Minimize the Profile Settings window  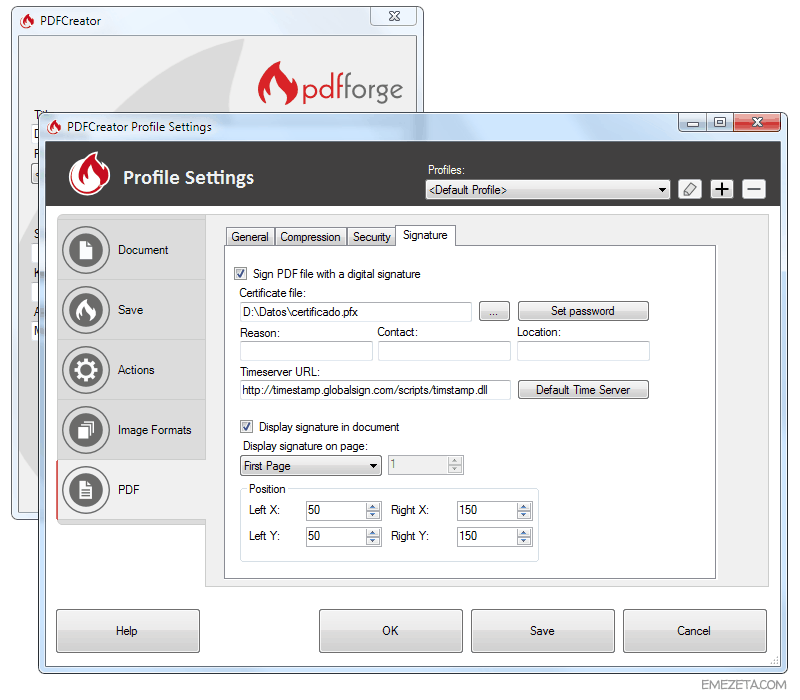pyautogui.click(x=693, y=122)
